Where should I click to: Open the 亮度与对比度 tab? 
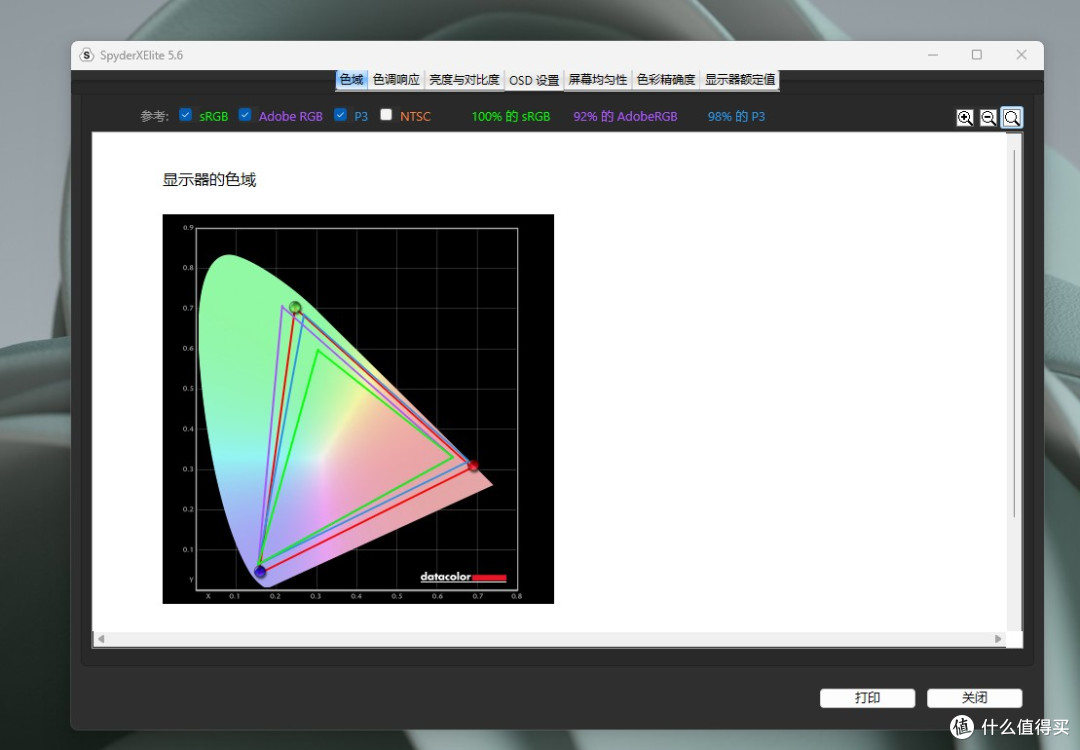click(x=464, y=80)
